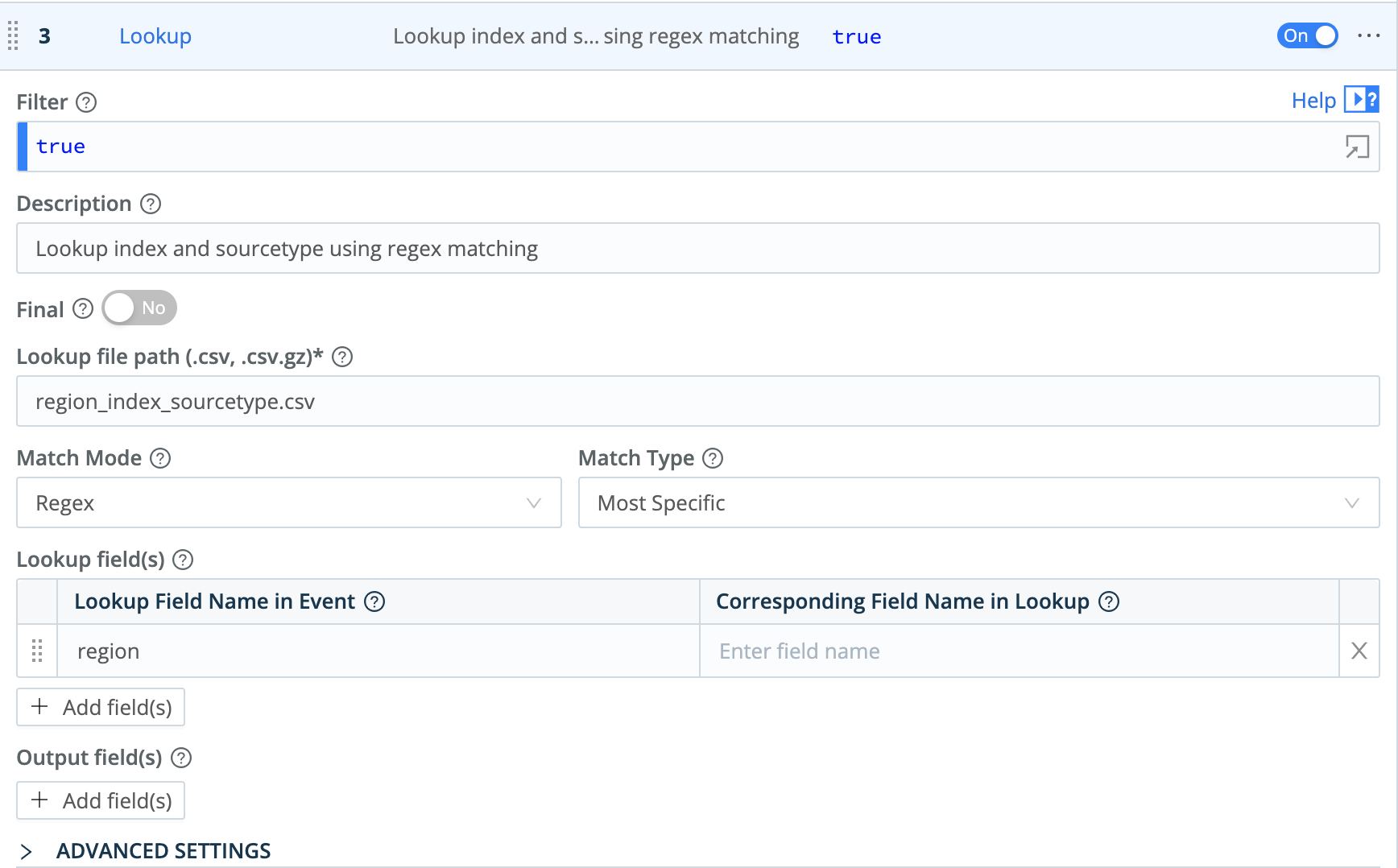Click the Description help icon
This screenshot has width=1398, height=868.
click(151, 204)
